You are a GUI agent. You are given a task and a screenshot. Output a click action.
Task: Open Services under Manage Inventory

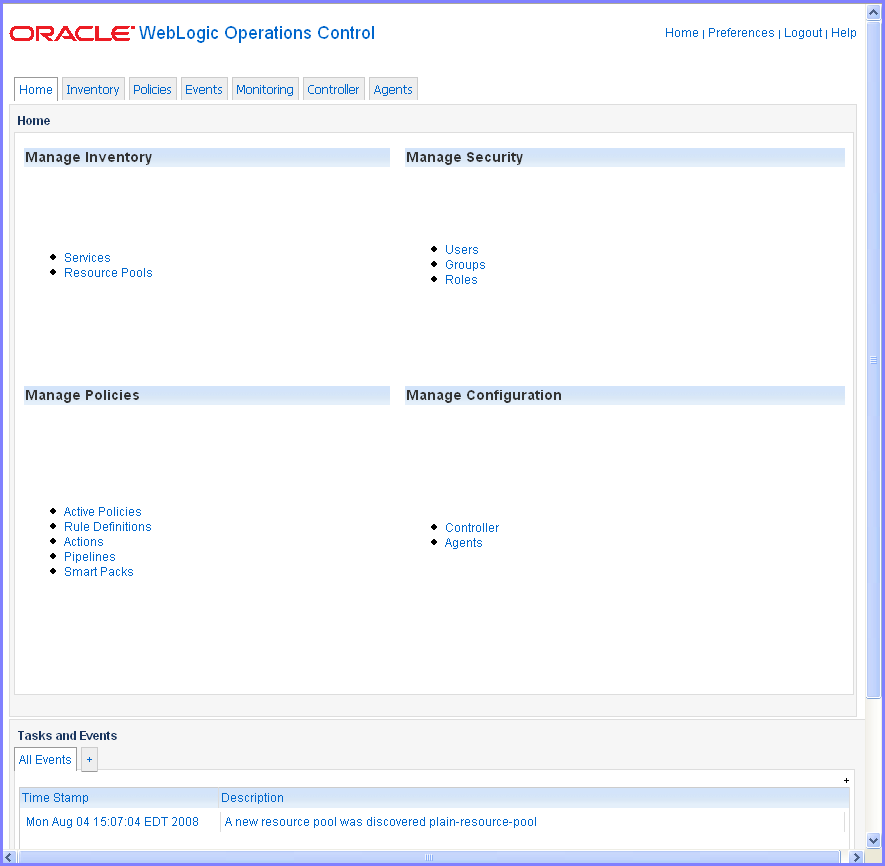(87, 257)
